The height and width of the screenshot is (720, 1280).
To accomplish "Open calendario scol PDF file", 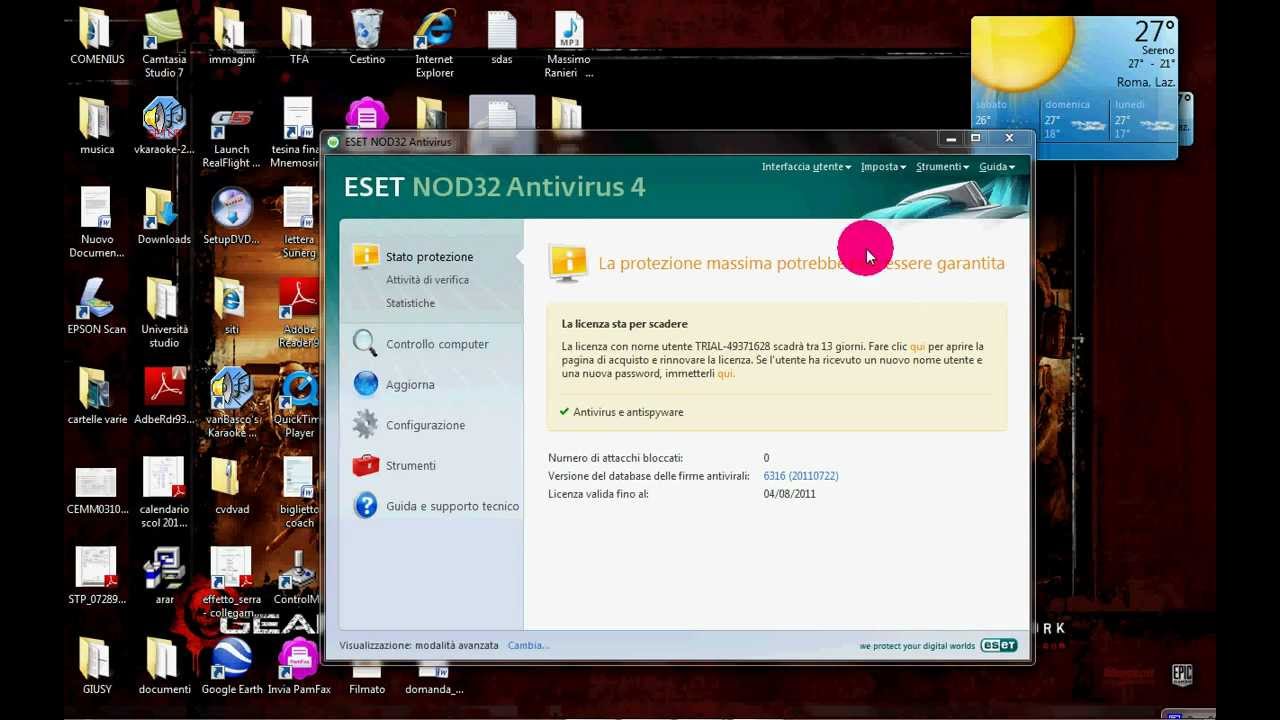I will click(x=164, y=493).
